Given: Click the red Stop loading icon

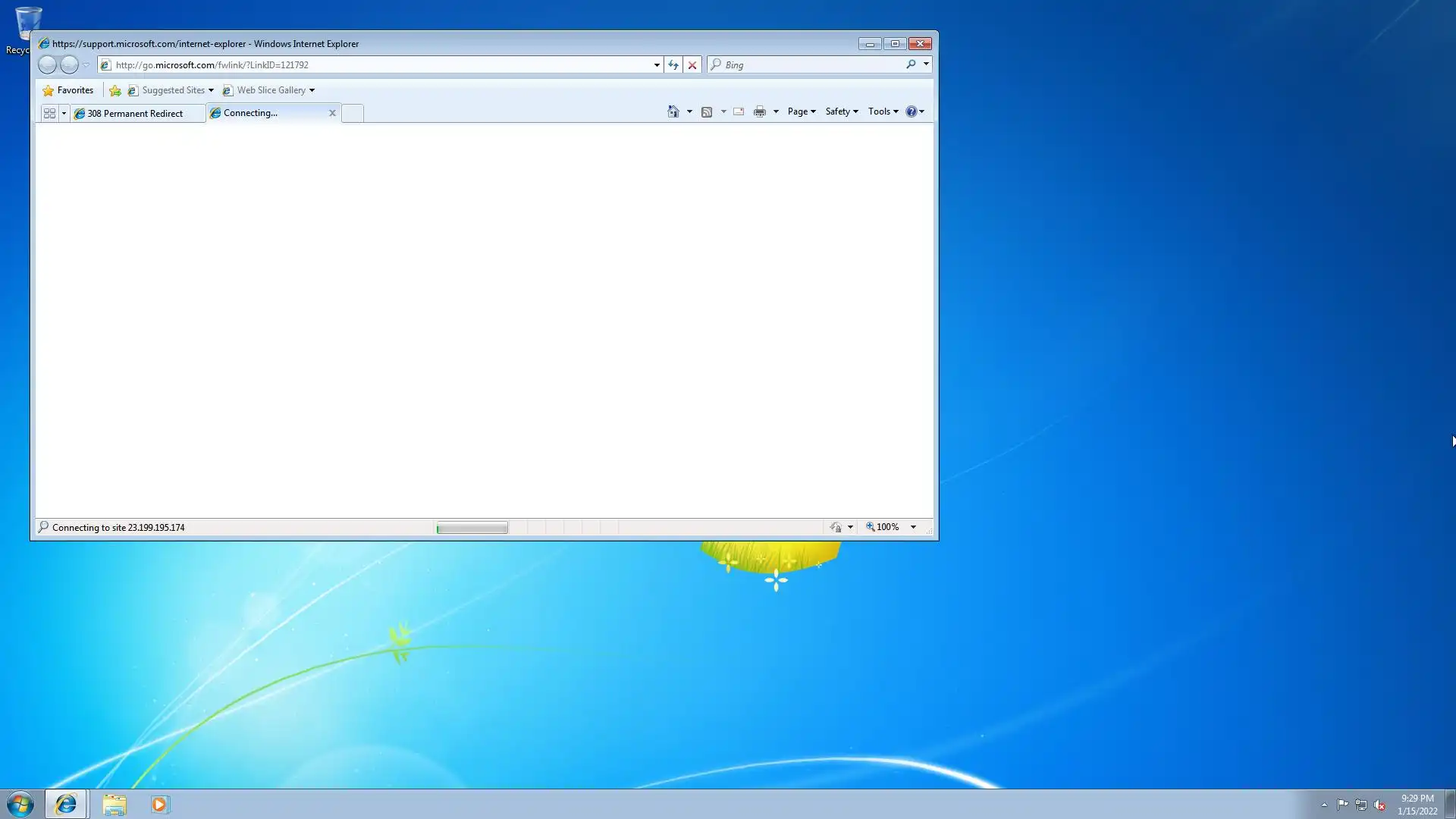Looking at the screenshot, I should click(x=692, y=65).
